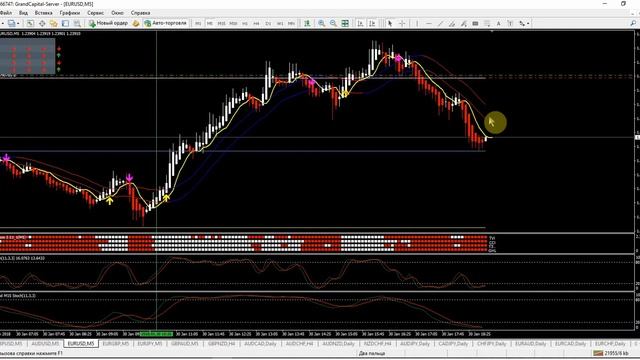Viewport: 640px width, 360px height.
Task: Zoom out of the chart
Action: coord(333,23)
